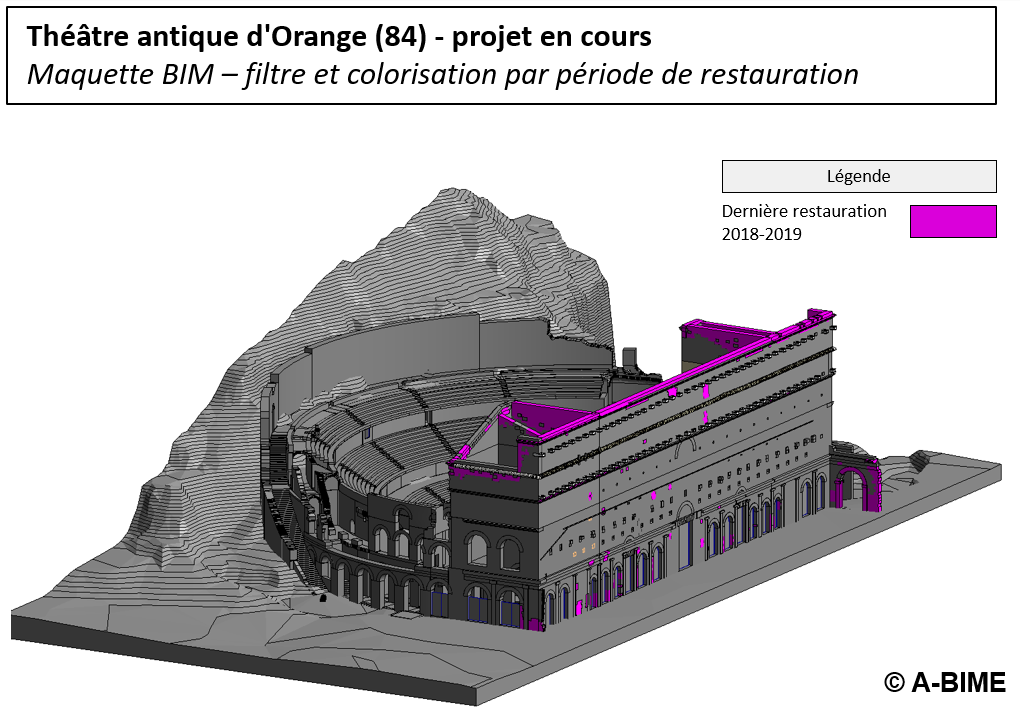Select the "Légende" header box
The image size is (1020, 714).
click(858, 176)
